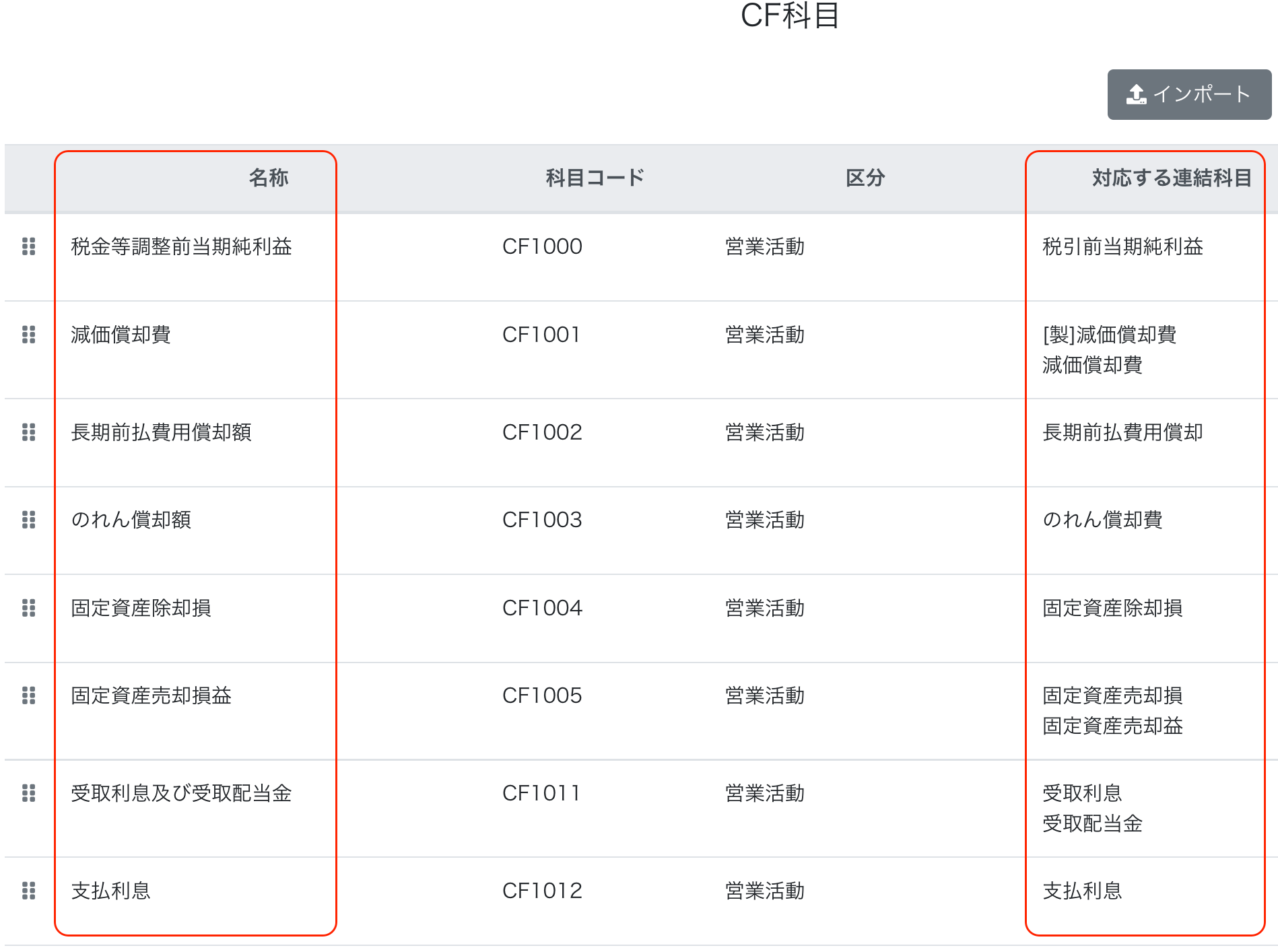The height and width of the screenshot is (952, 1278).
Task: Click the 固定資産売却益 linked account entry
Action: coord(1112,726)
